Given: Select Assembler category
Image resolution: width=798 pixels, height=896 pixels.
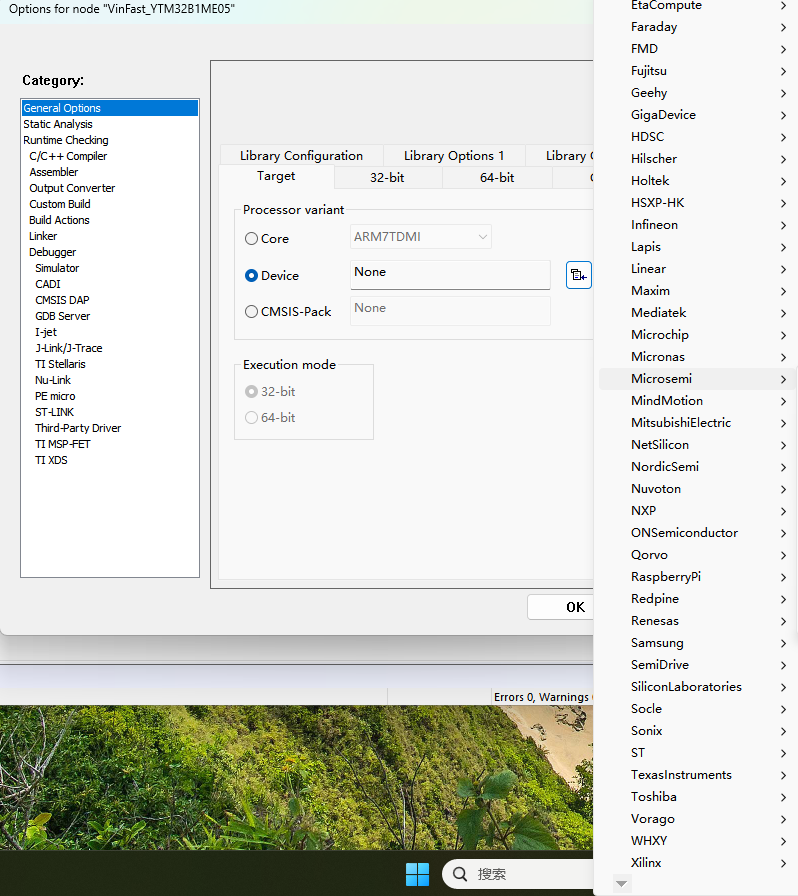Looking at the screenshot, I should click(x=54, y=172).
